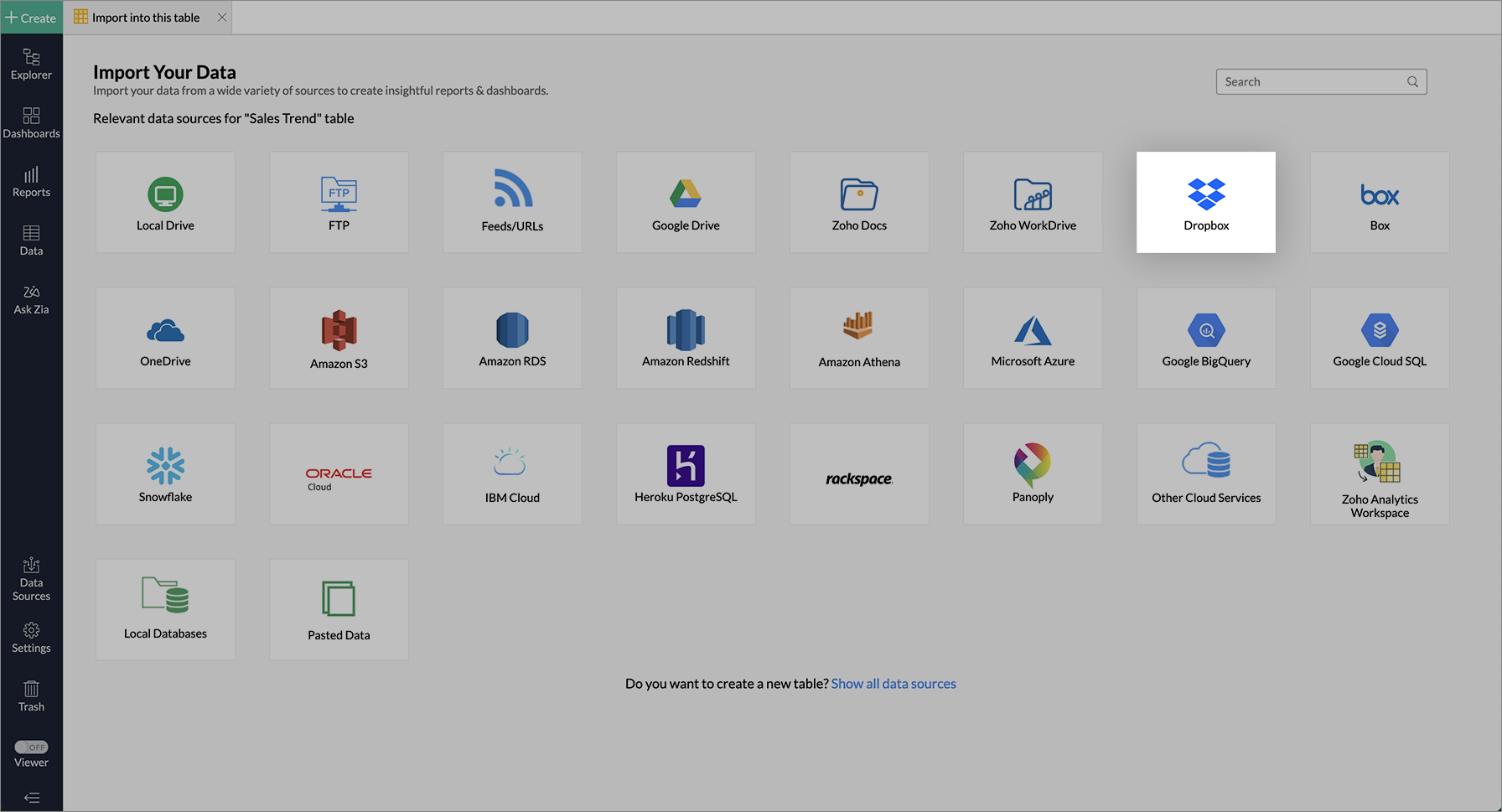Choose the Feeds/URLs import source

pyautogui.click(x=512, y=202)
